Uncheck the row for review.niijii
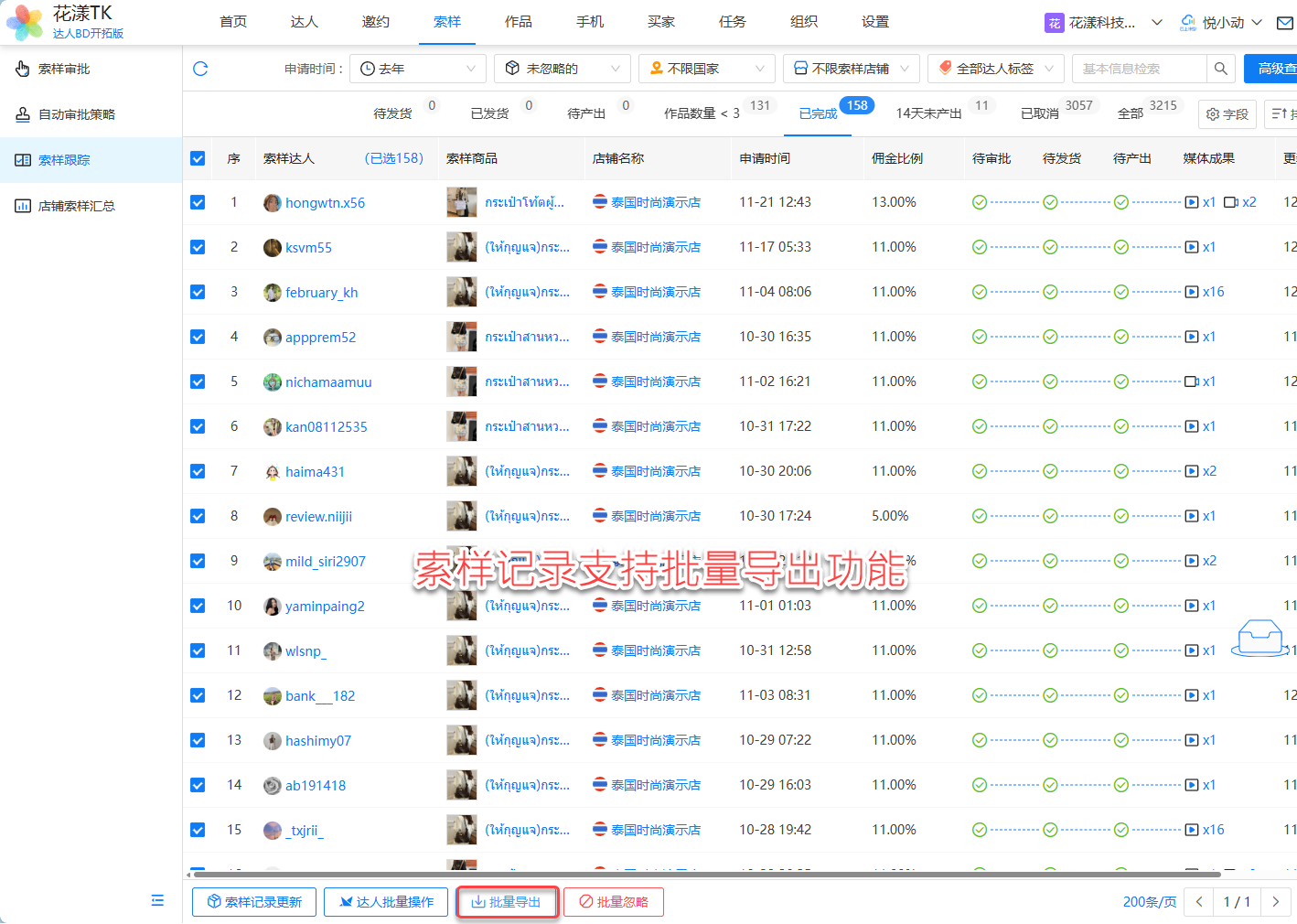 pos(198,516)
